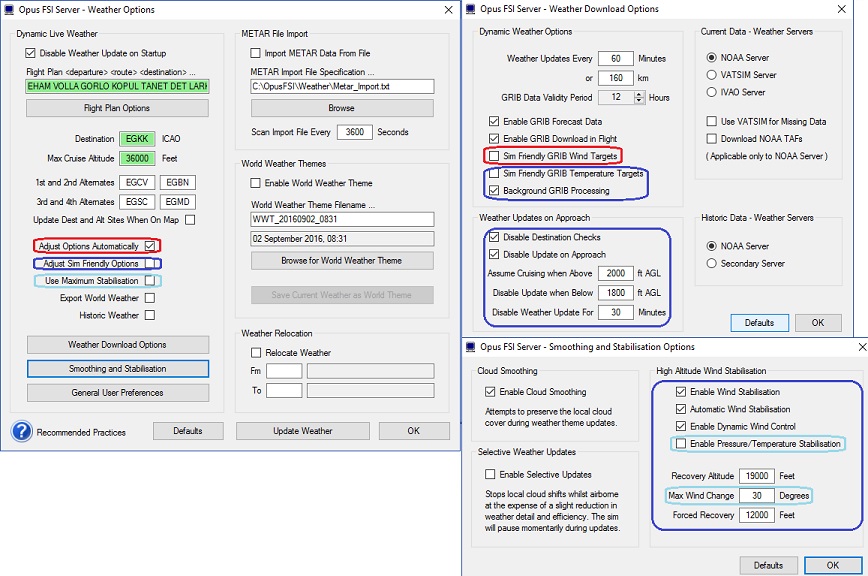Image resolution: width=868 pixels, height=576 pixels.
Task: Click the Recovery Altitude field
Action: 757,476
